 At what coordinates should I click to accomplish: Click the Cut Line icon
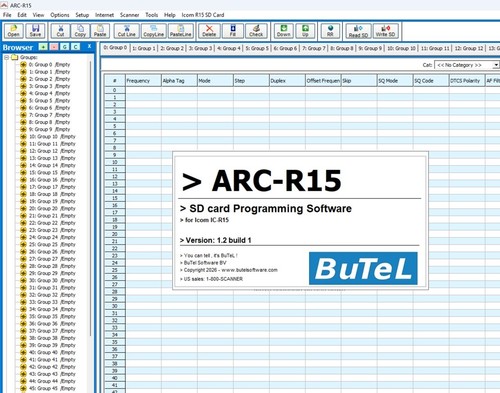click(x=127, y=31)
